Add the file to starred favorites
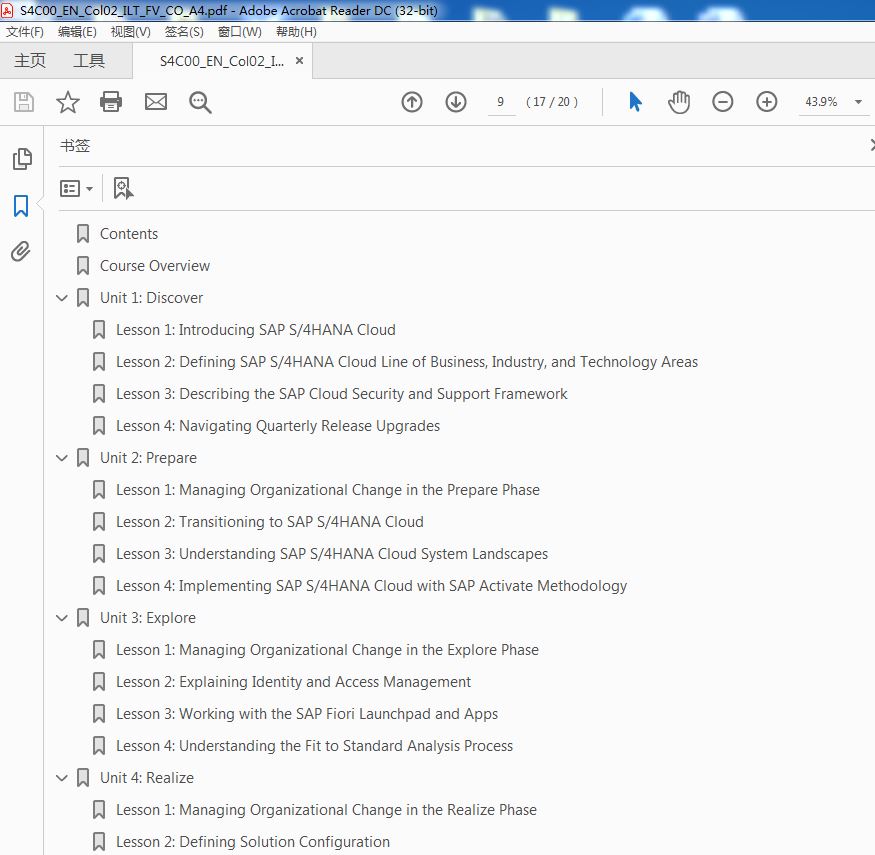Image resolution: width=875 pixels, height=855 pixels. coord(68,102)
